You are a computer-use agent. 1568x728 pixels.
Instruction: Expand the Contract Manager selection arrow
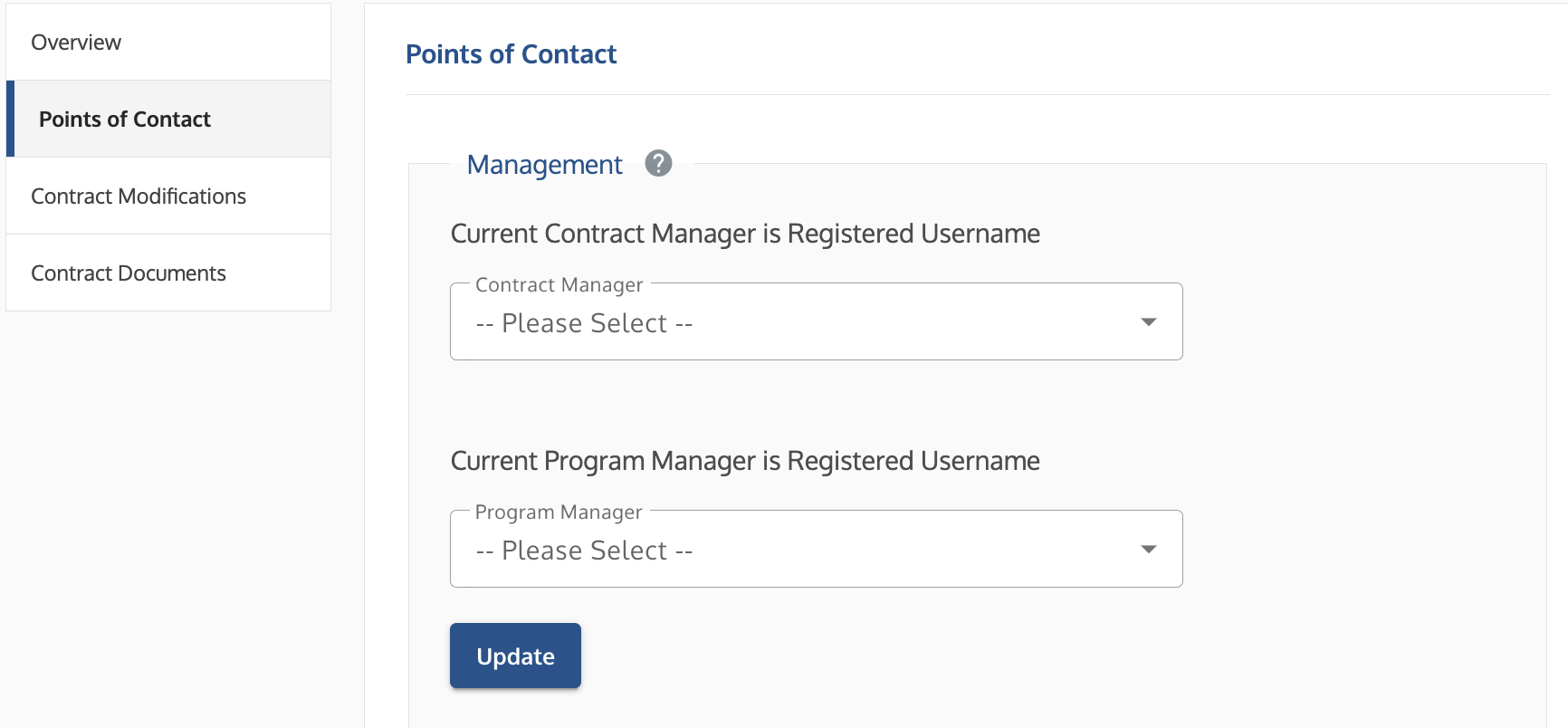click(1147, 321)
